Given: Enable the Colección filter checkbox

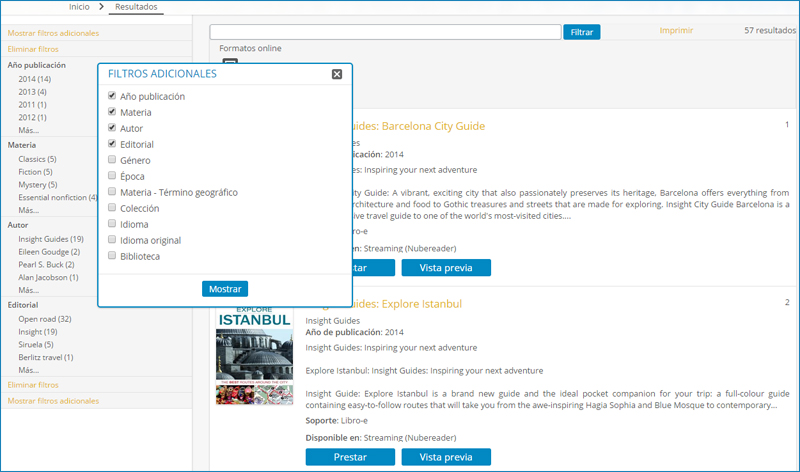Looking at the screenshot, I should tap(112, 207).
